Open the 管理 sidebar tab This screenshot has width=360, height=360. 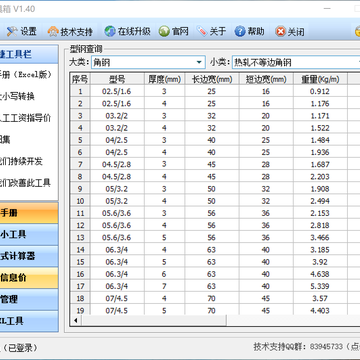click(x=29, y=299)
